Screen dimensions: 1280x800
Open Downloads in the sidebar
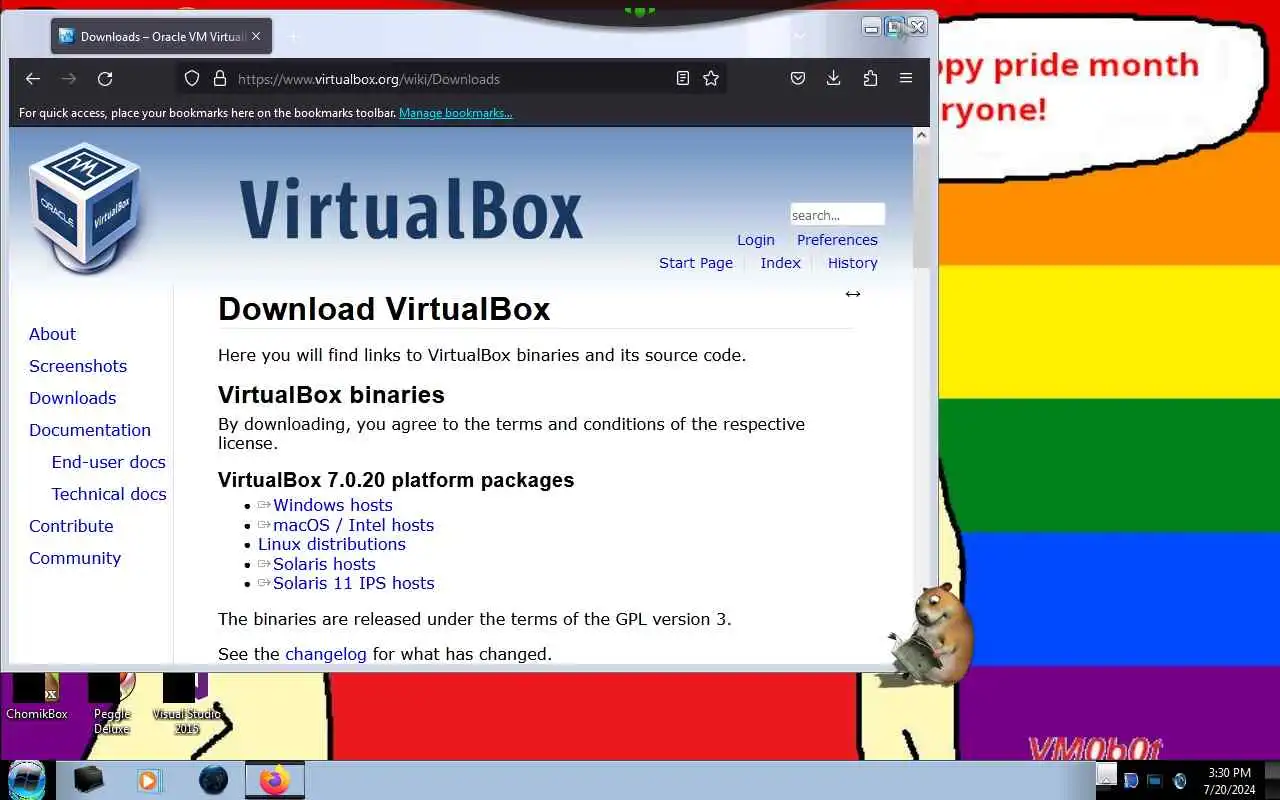tap(72, 398)
